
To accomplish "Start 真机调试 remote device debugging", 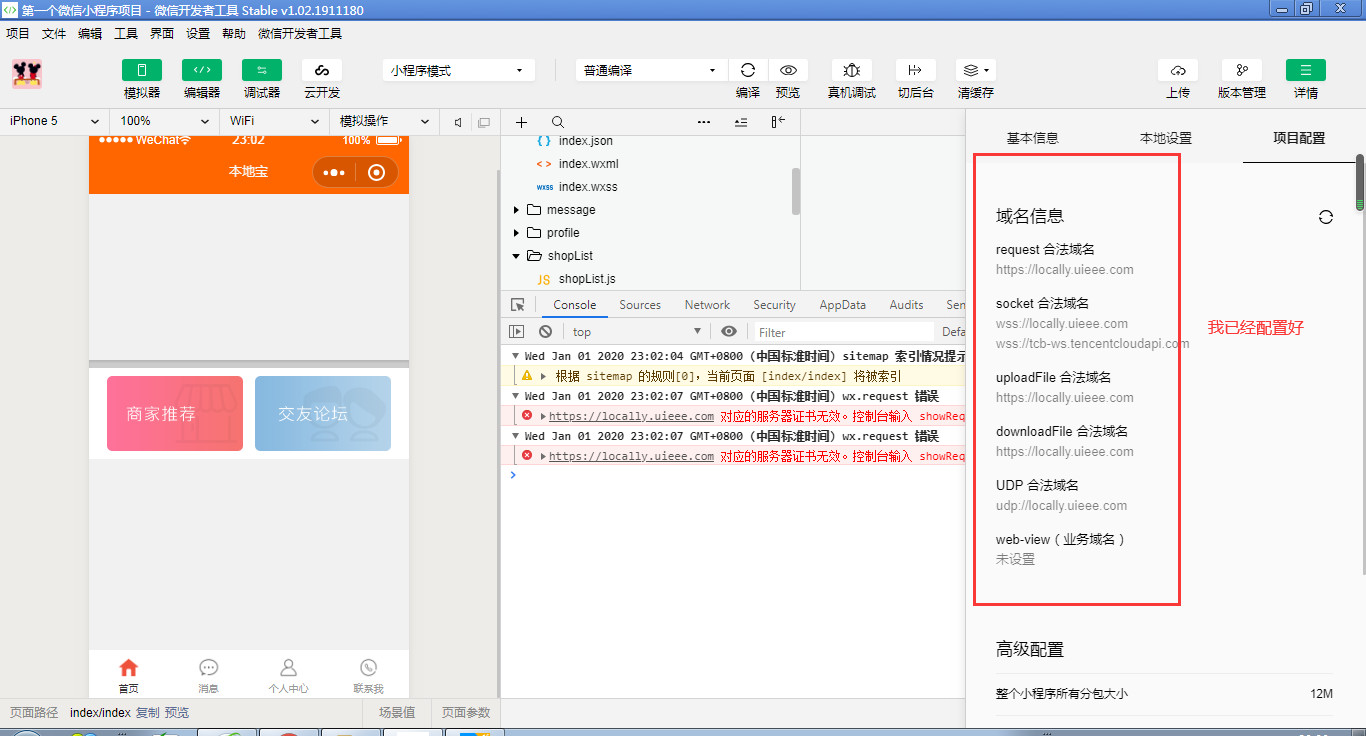I will tap(852, 70).
